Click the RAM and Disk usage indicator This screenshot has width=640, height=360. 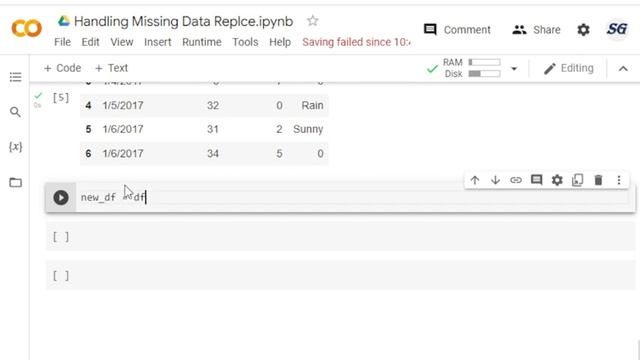point(471,68)
